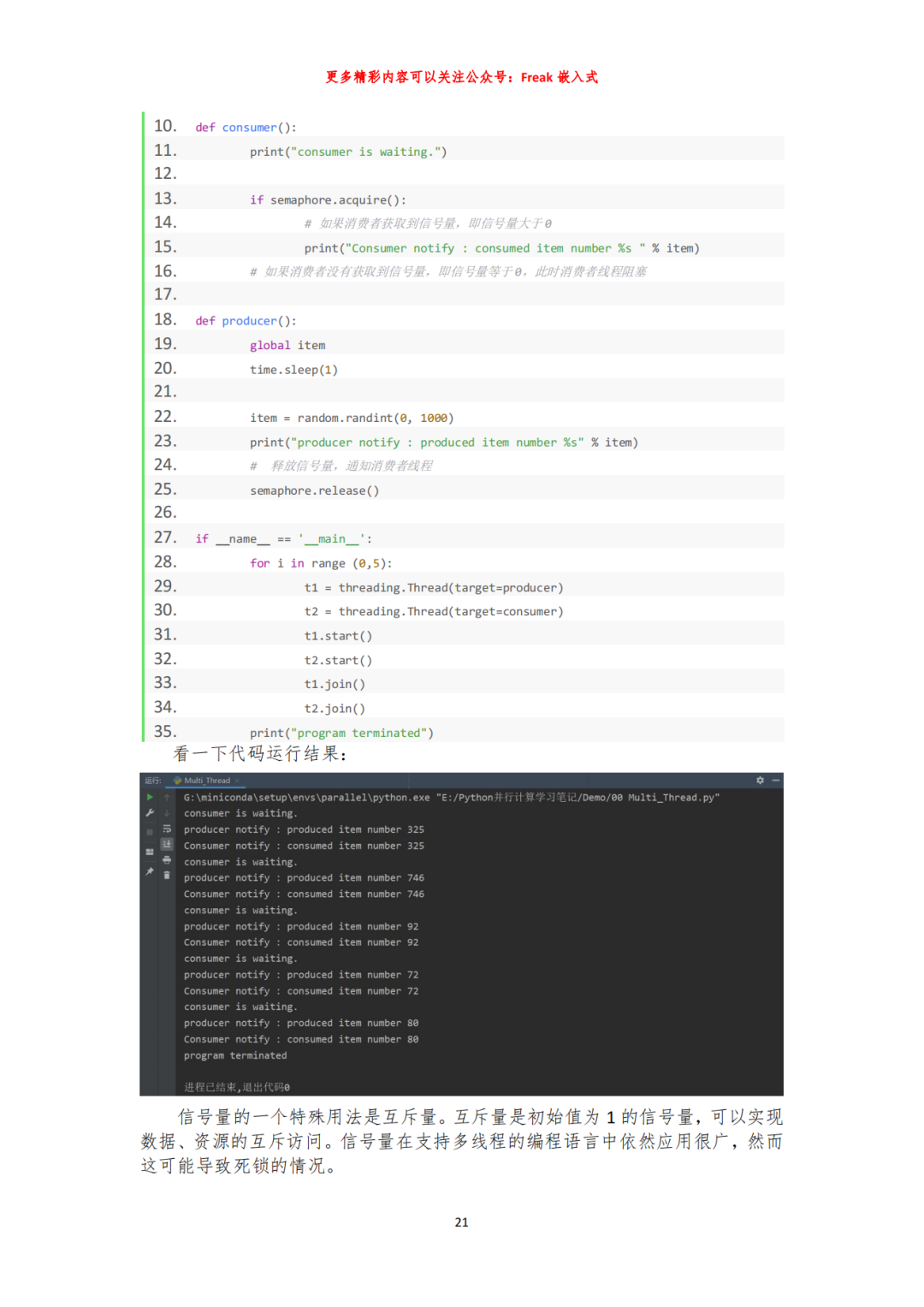Click the Stop process square icon
Viewport: 924px width, 1307px height.
point(150,832)
